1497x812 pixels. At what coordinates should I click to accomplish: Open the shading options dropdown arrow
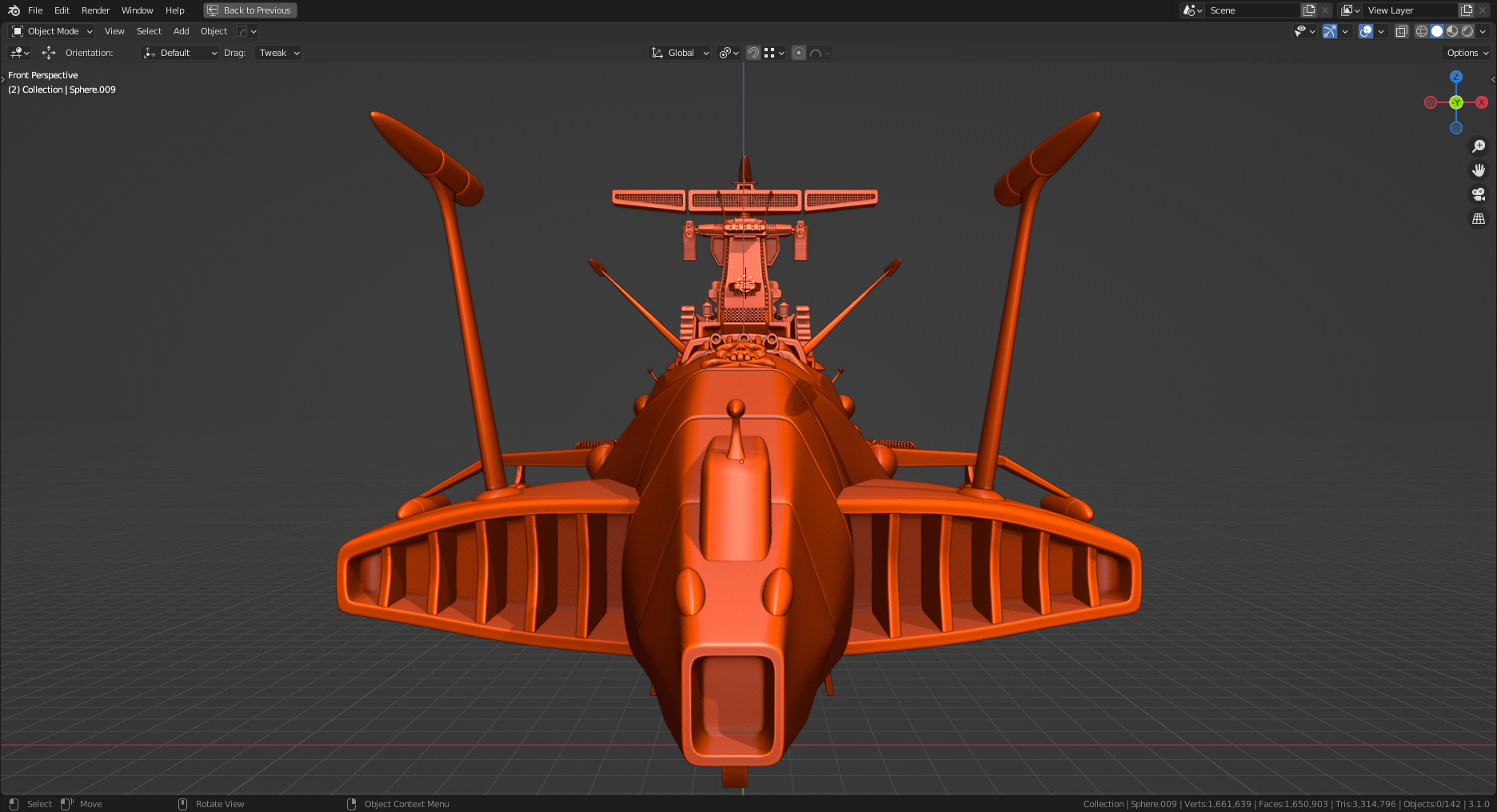(x=1483, y=31)
